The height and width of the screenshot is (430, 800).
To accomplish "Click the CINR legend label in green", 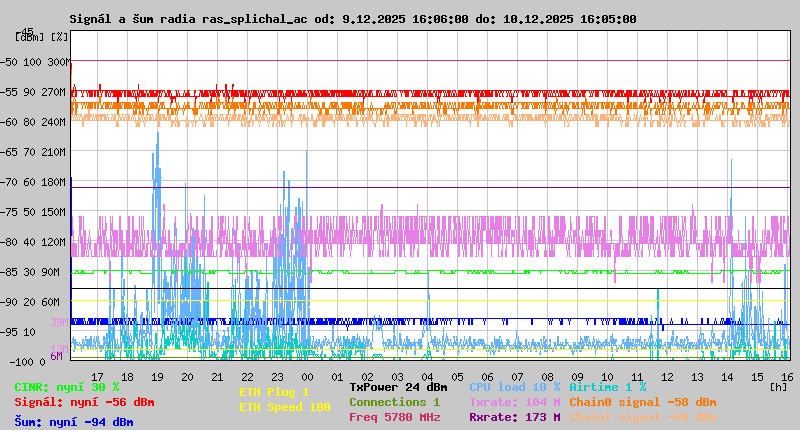I will tap(67, 387).
